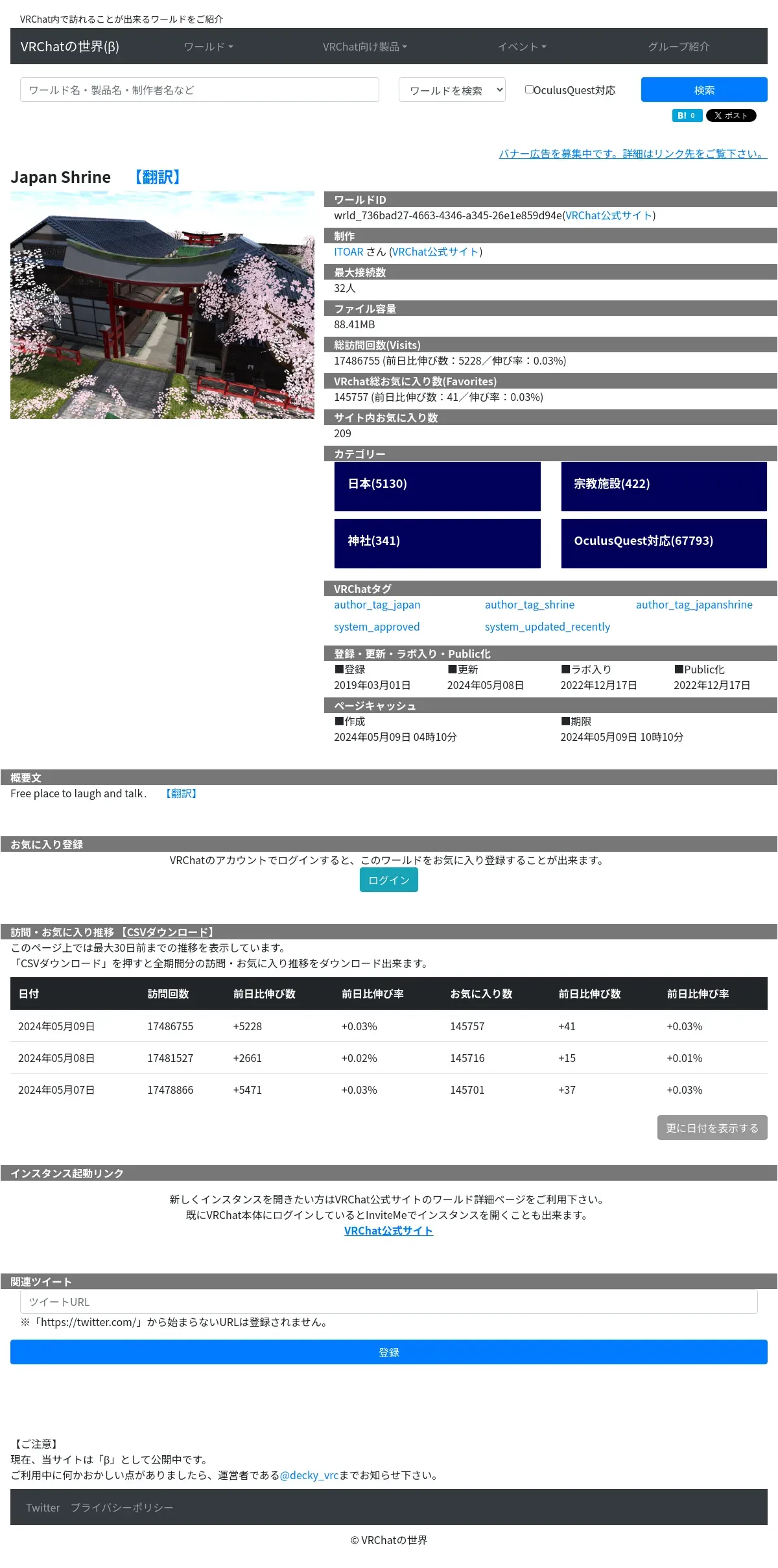778x1568 pixels.
Task: Open the author_tag_japanshrine tag
Action: [694, 605]
